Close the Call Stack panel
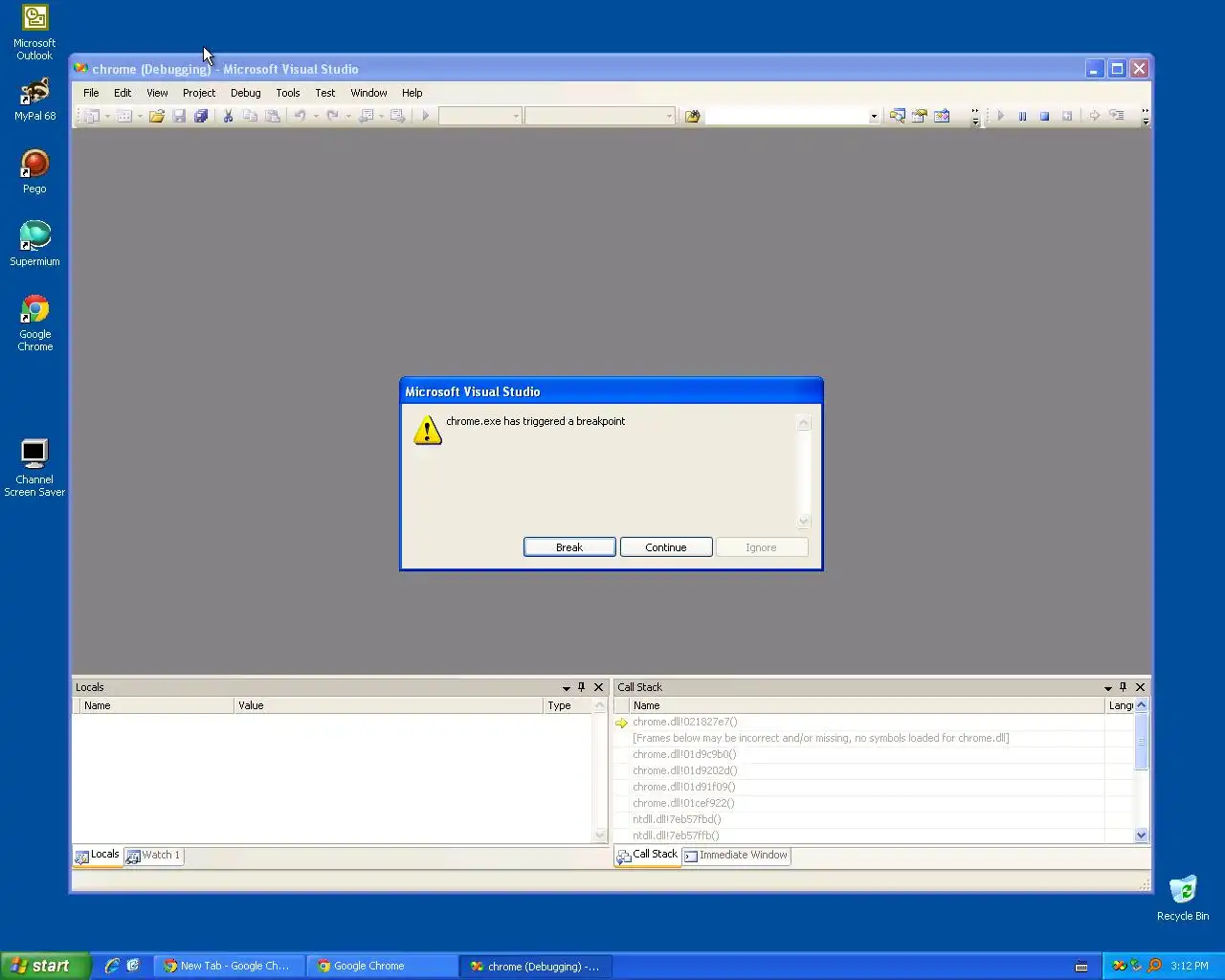 (1140, 687)
